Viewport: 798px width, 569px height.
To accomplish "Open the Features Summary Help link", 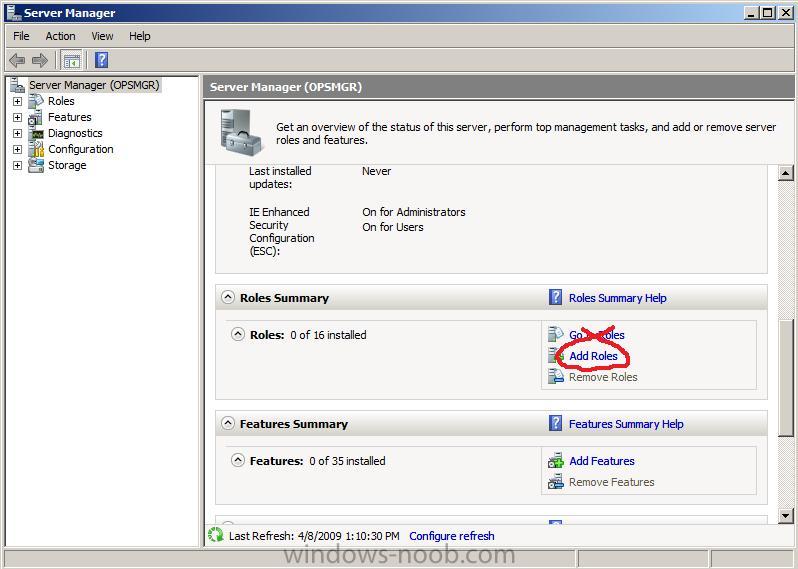I will coord(626,424).
